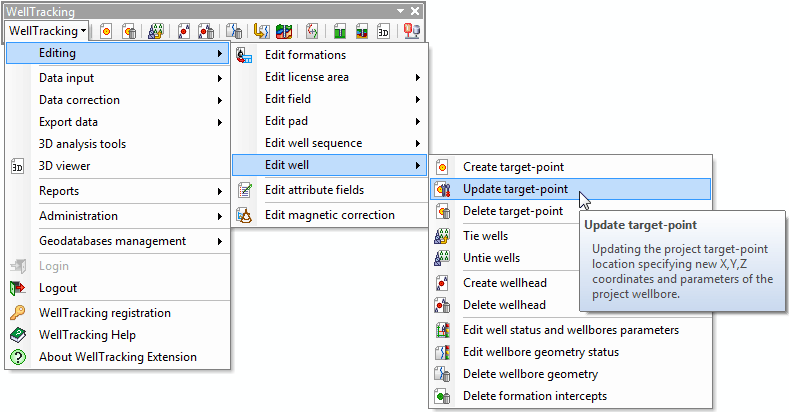This screenshot has height=412, width=789.
Task: Click the Tie wells icon in the toolbar
Action: (156, 31)
